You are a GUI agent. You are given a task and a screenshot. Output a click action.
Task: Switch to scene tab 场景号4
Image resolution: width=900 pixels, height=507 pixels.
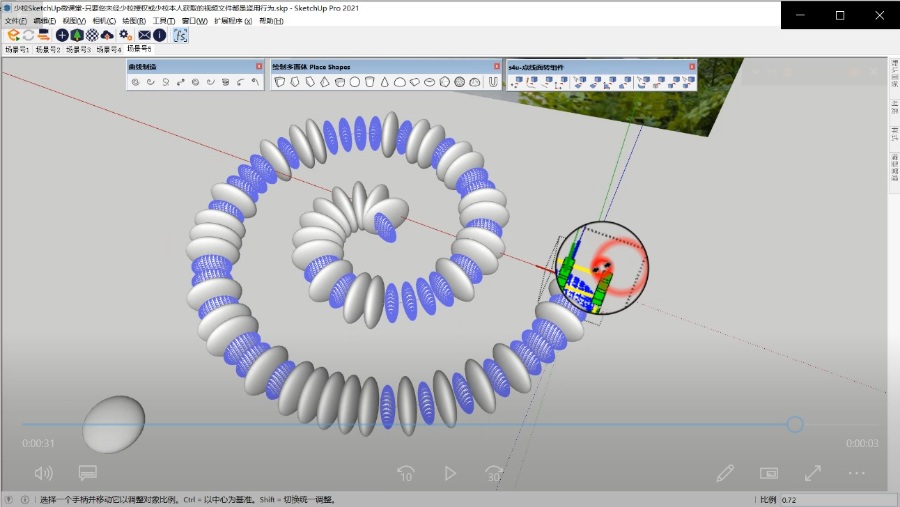click(108, 49)
